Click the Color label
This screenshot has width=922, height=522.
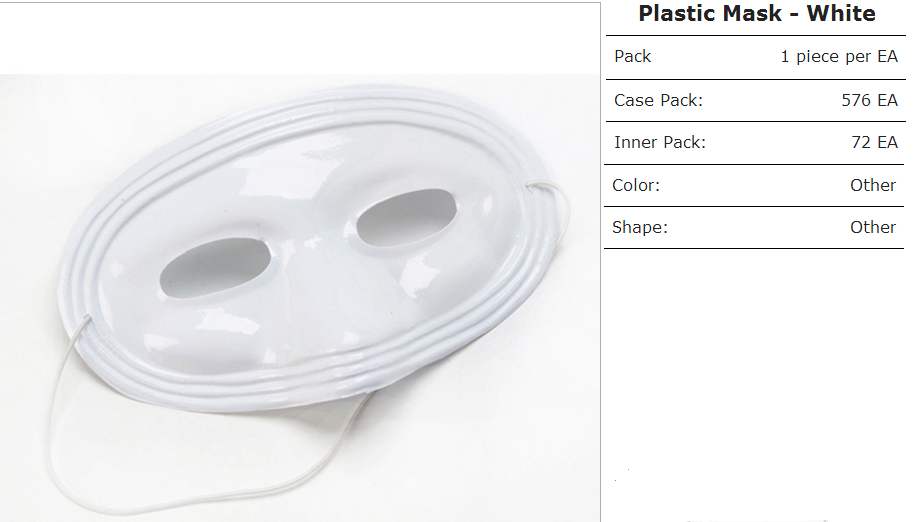pyautogui.click(x=636, y=185)
